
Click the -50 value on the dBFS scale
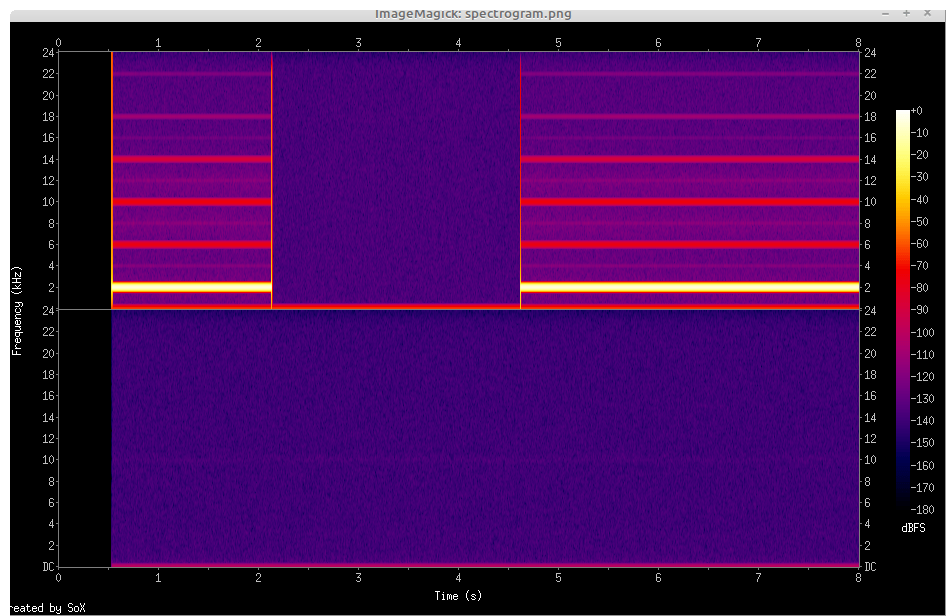coord(920,222)
